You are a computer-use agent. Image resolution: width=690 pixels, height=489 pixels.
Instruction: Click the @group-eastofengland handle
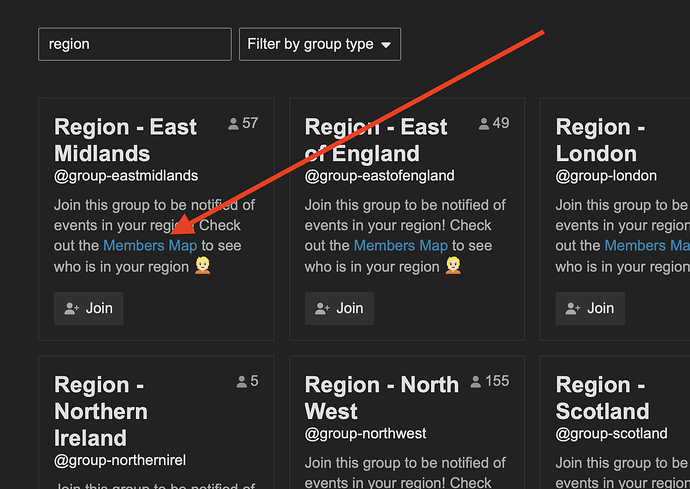coord(379,176)
